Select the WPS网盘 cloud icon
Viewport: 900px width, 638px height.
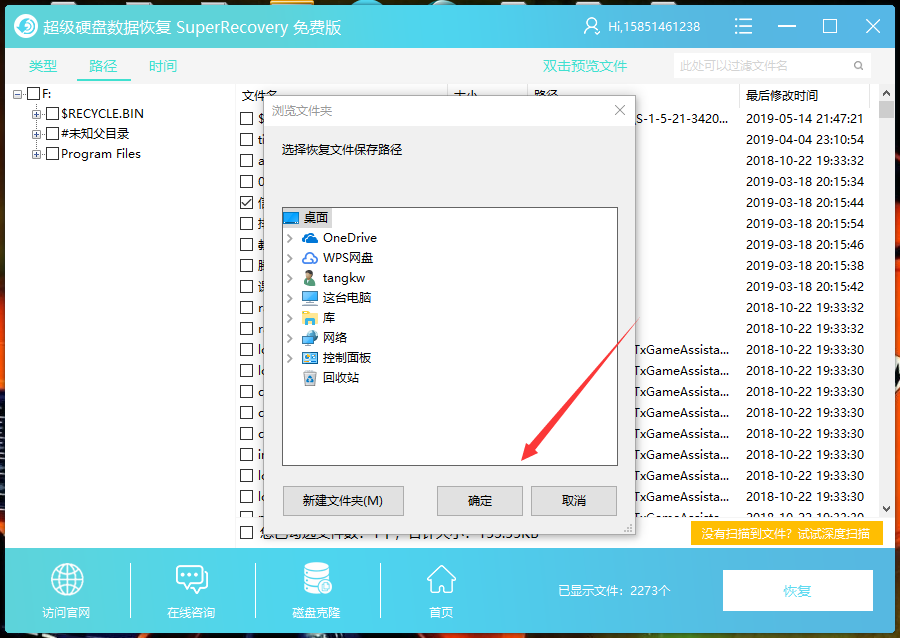coord(310,258)
